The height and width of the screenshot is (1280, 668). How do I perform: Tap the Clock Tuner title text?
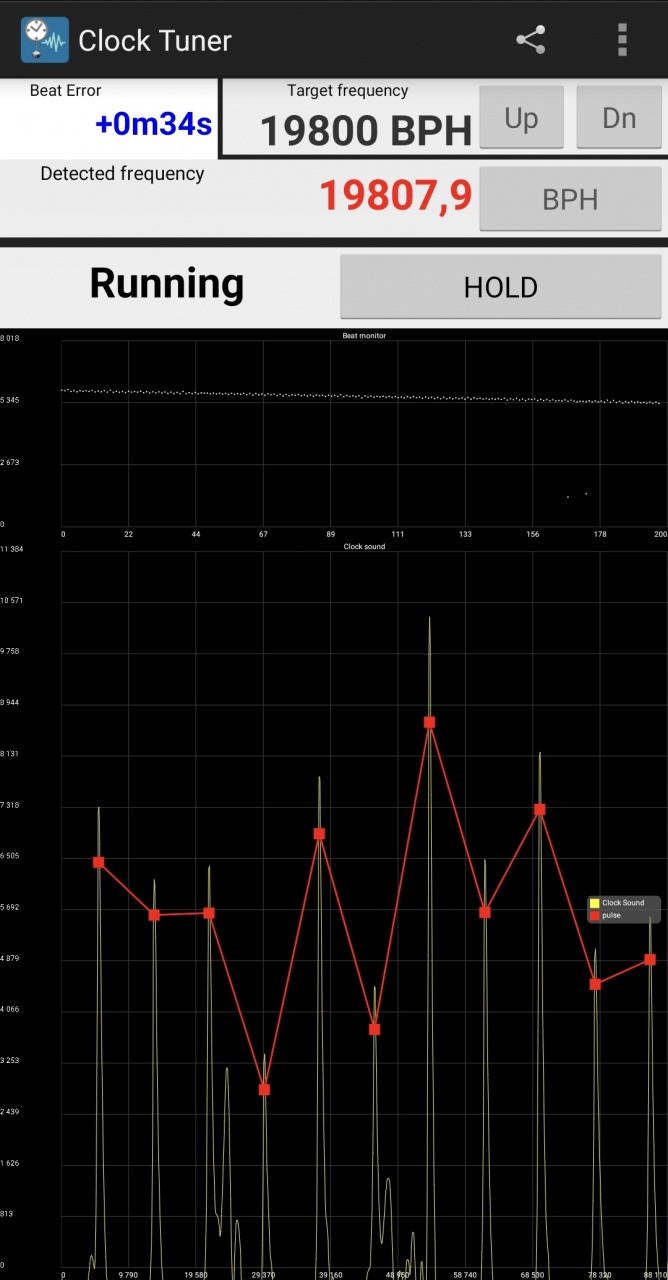coord(155,41)
